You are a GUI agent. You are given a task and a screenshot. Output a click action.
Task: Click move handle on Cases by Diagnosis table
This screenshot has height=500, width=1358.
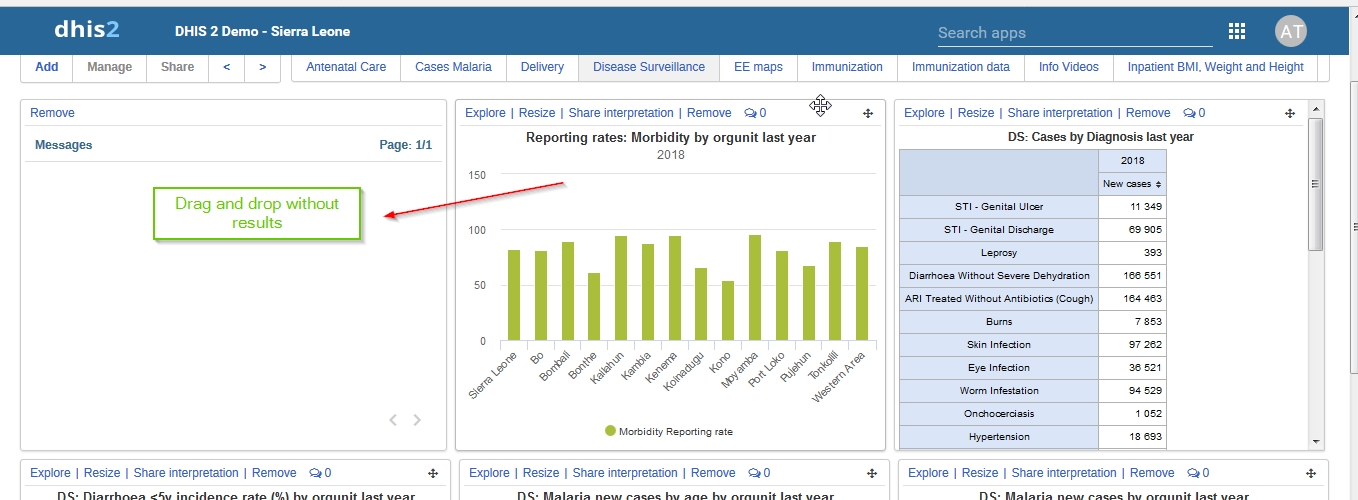(1290, 113)
